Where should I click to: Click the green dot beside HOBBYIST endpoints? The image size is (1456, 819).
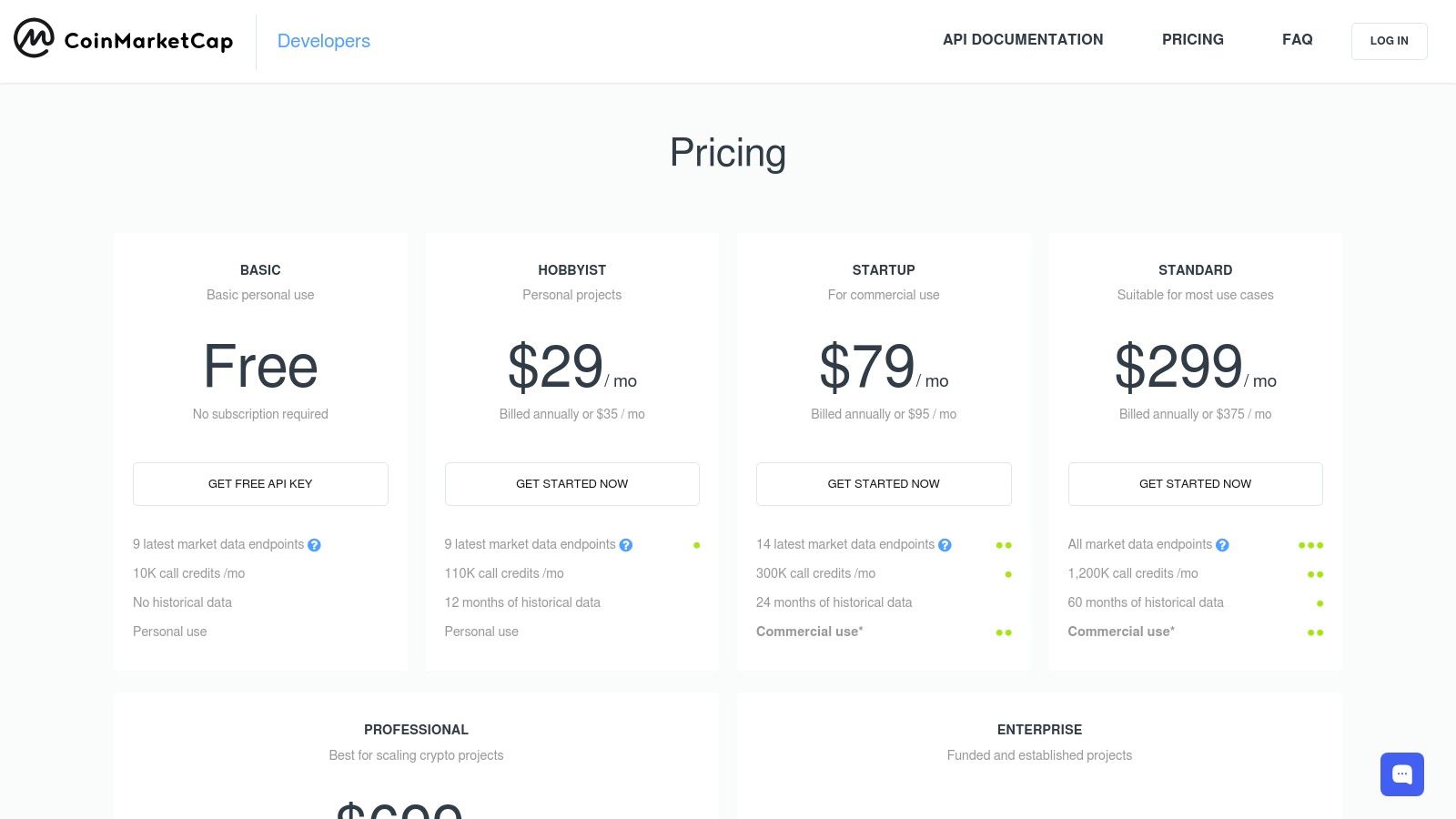coord(697,545)
